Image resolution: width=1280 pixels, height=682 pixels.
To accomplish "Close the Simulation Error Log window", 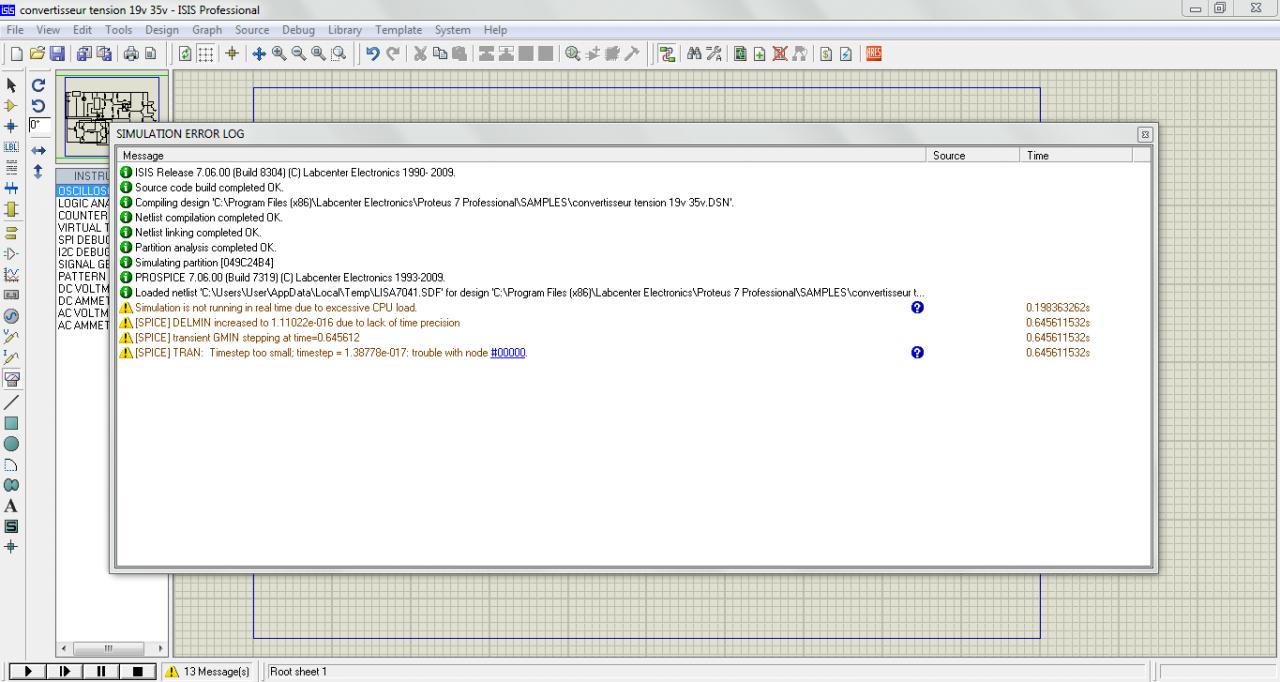I will pos(1145,134).
